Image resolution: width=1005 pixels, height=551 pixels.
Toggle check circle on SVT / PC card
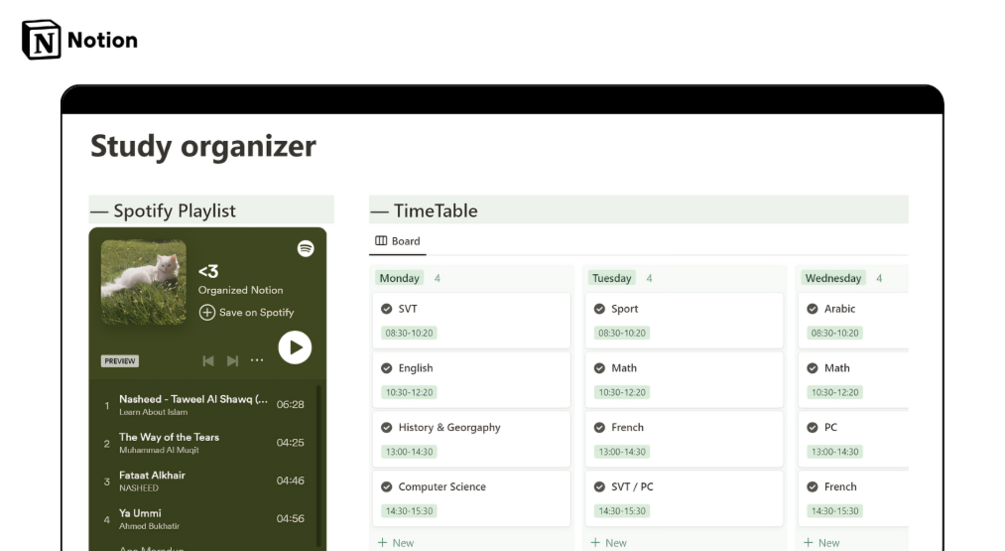coord(599,487)
